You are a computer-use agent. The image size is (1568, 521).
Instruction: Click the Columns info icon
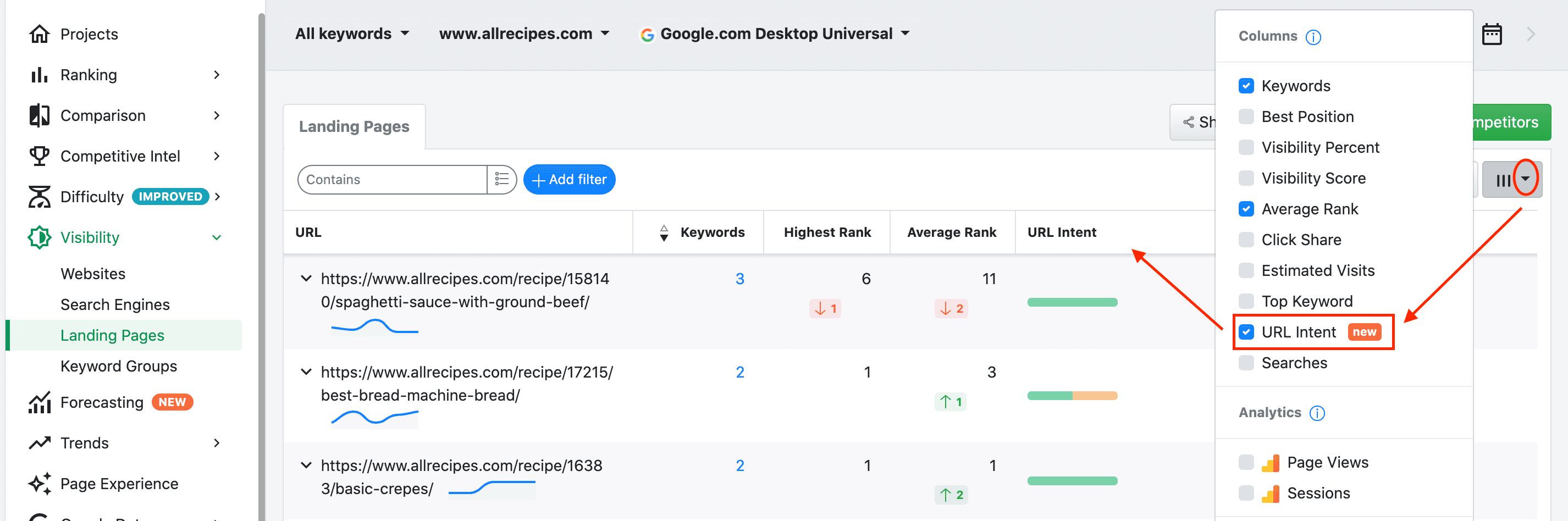pyautogui.click(x=1313, y=37)
